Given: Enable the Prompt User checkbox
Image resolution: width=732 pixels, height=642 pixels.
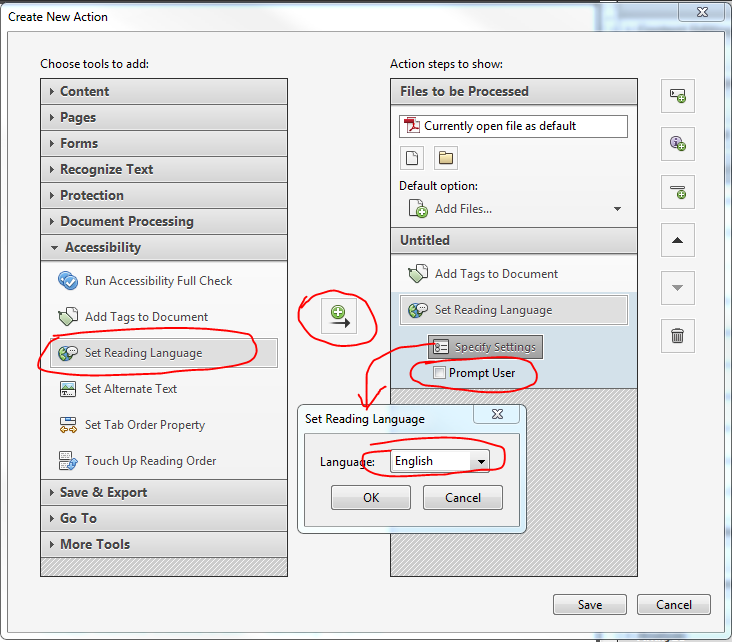Looking at the screenshot, I should pyautogui.click(x=439, y=373).
